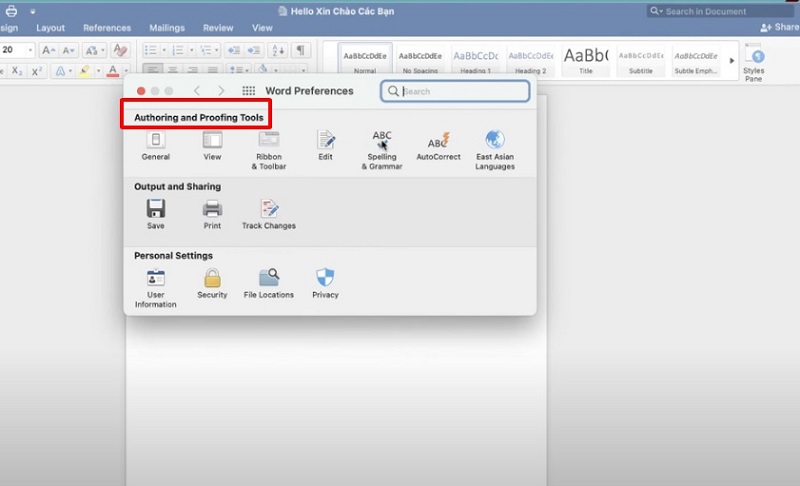800x486 pixels.
Task: Sort paragraph text
Action: tap(278, 50)
